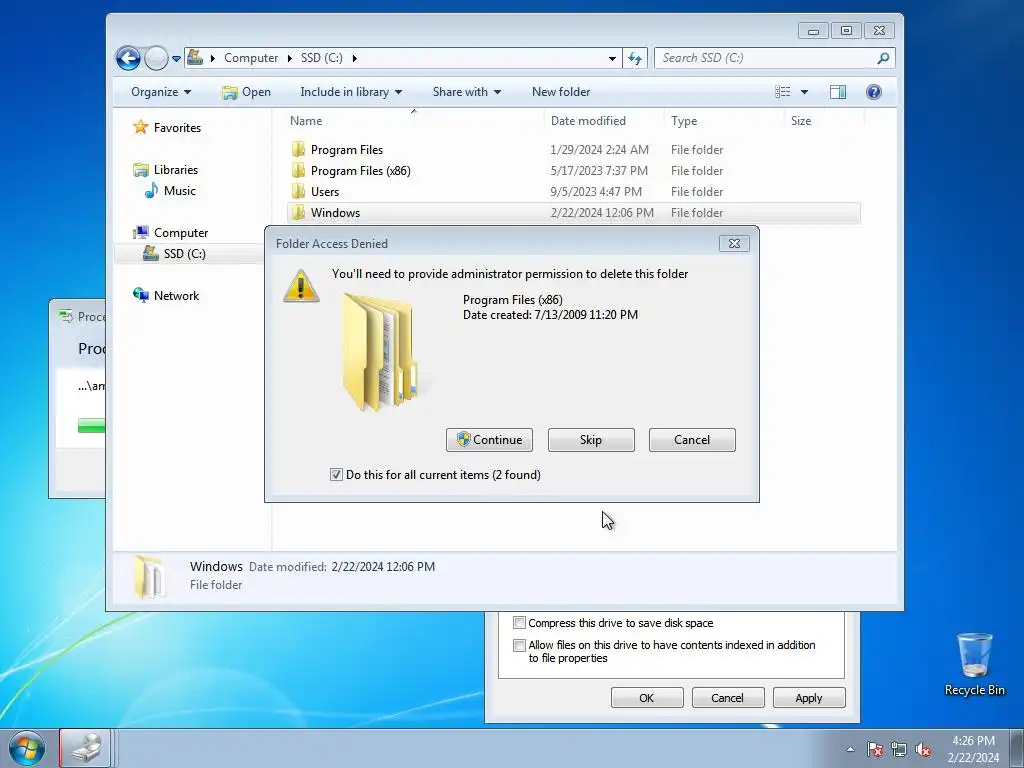This screenshot has height=768, width=1024.
Task: Click the grayed forward navigation arrow
Action: click(x=156, y=58)
